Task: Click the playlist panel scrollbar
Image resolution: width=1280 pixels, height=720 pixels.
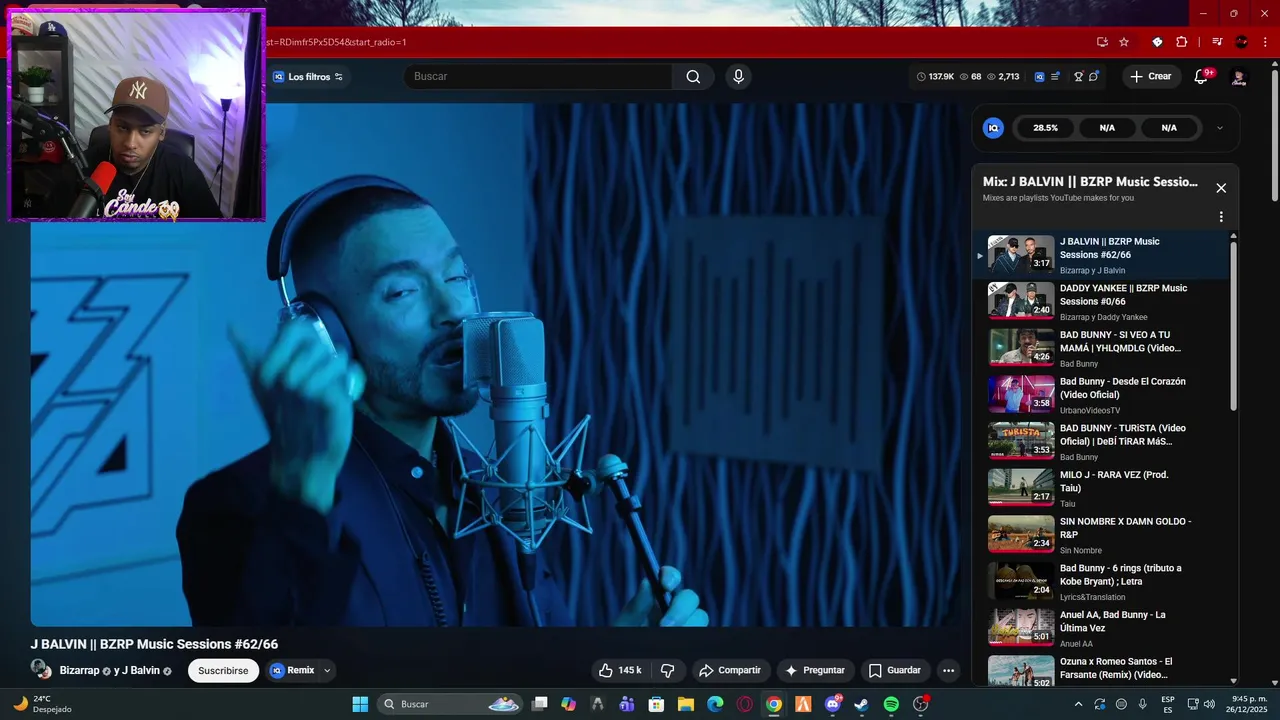Action: (1233, 325)
